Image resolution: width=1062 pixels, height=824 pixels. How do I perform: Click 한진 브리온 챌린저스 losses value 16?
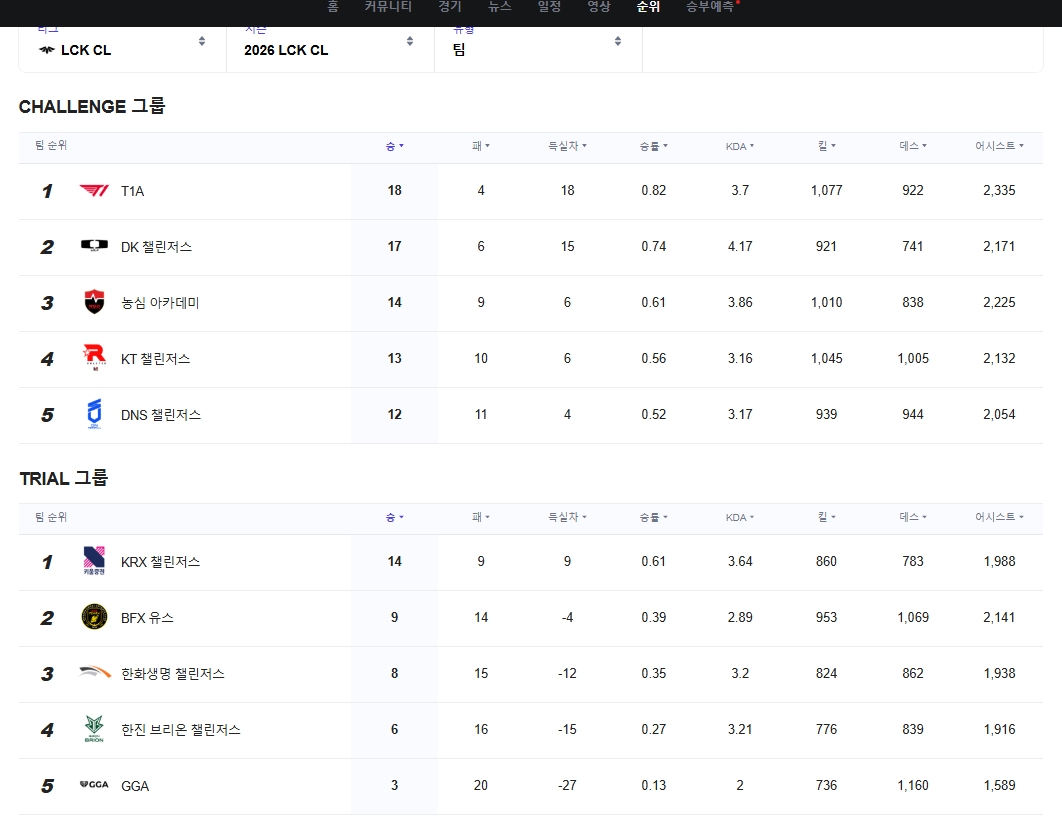click(481, 729)
